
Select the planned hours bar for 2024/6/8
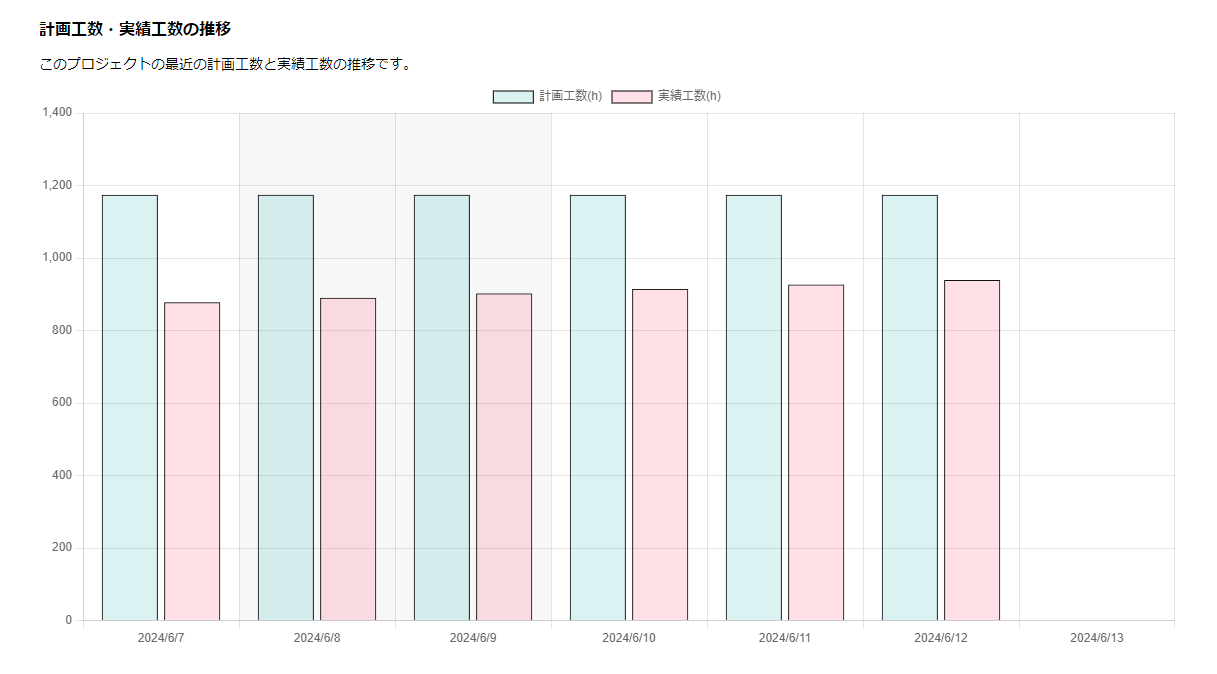point(286,408)
